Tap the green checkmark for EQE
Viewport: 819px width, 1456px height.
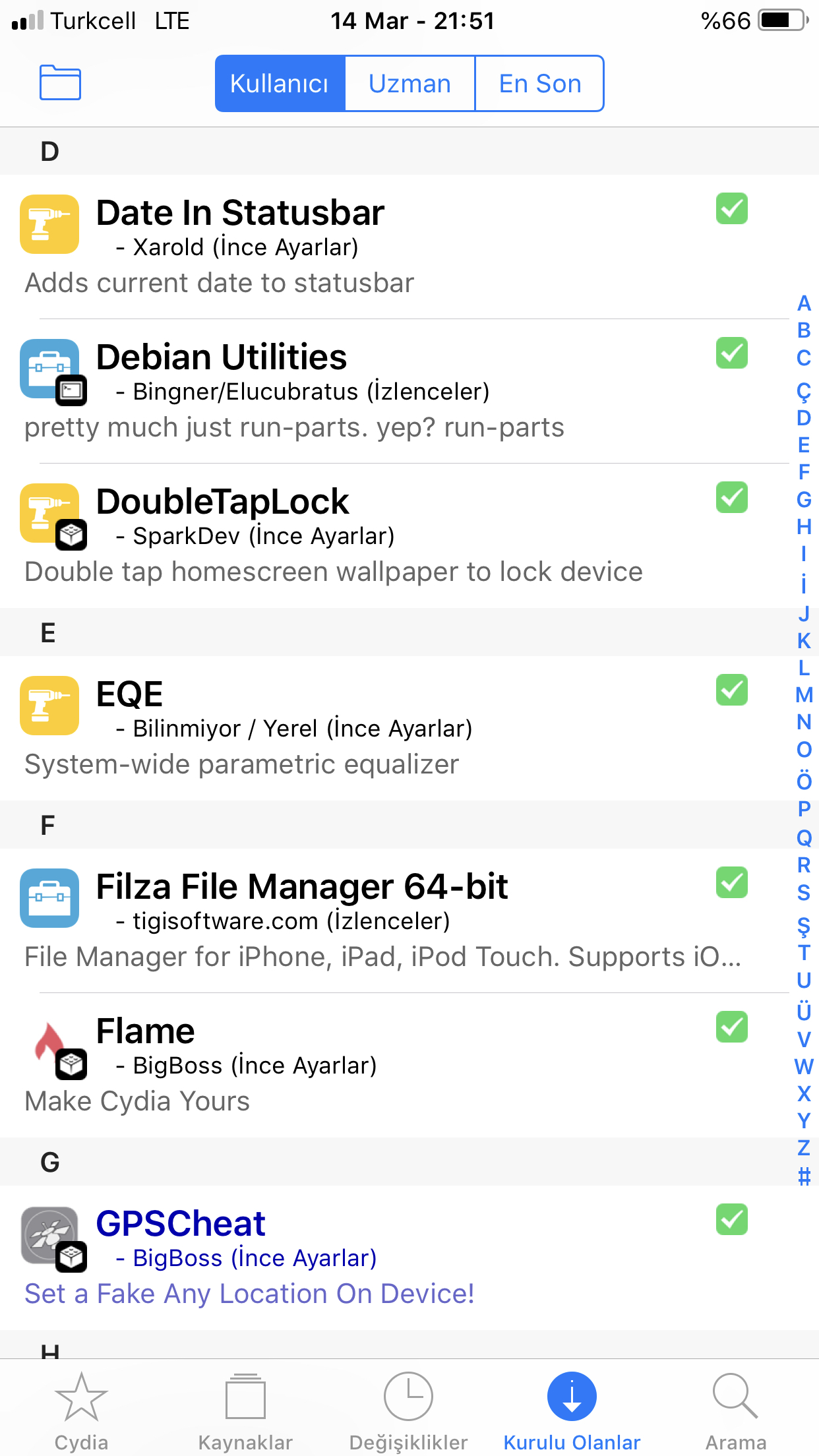732,690
